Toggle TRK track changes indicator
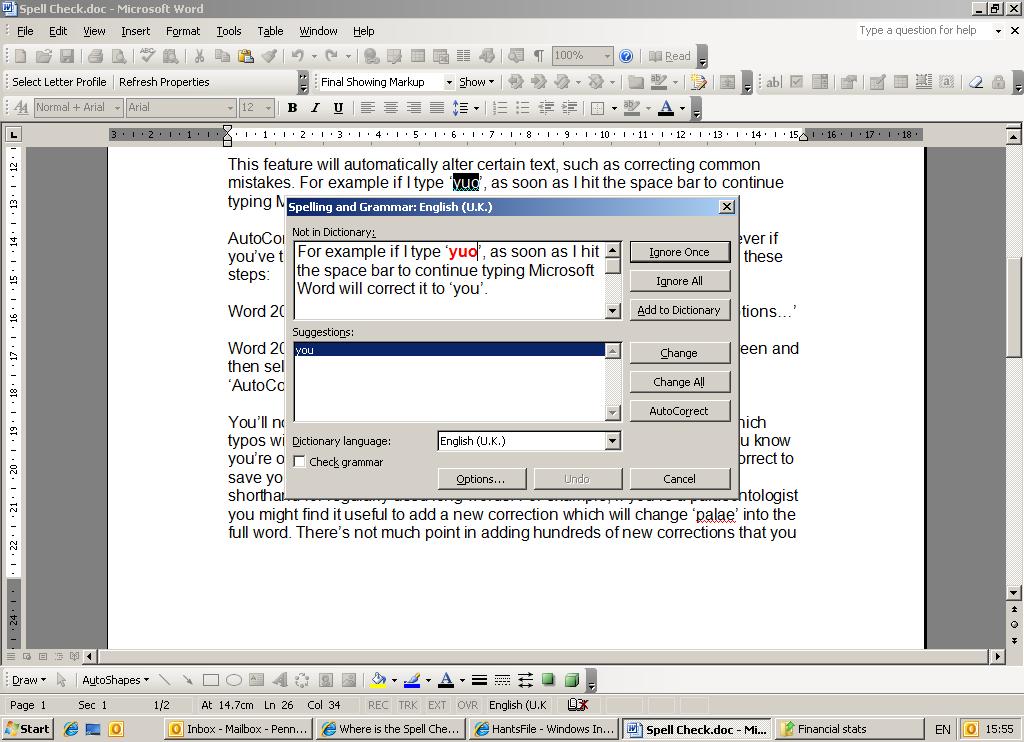The width and height of the screenshot is (1024, 742). pyautogui.click(x=408, y=705)
